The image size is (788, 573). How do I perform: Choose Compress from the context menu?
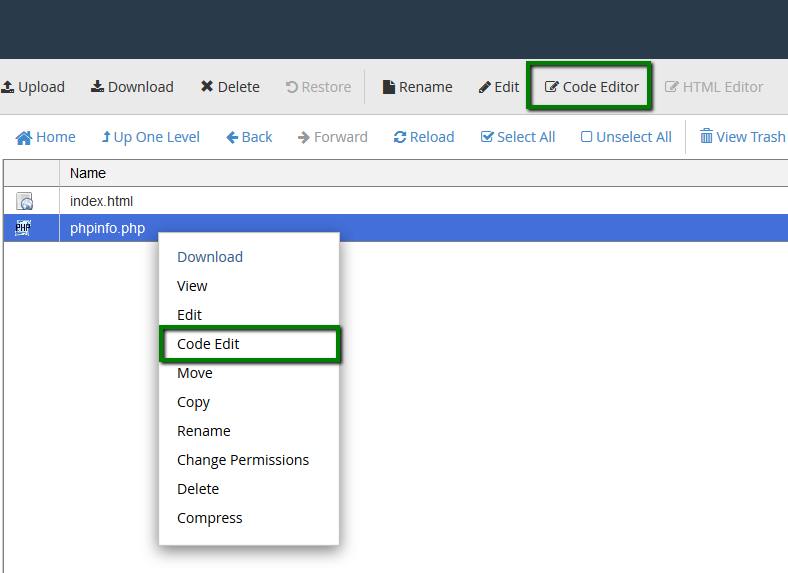210,518
